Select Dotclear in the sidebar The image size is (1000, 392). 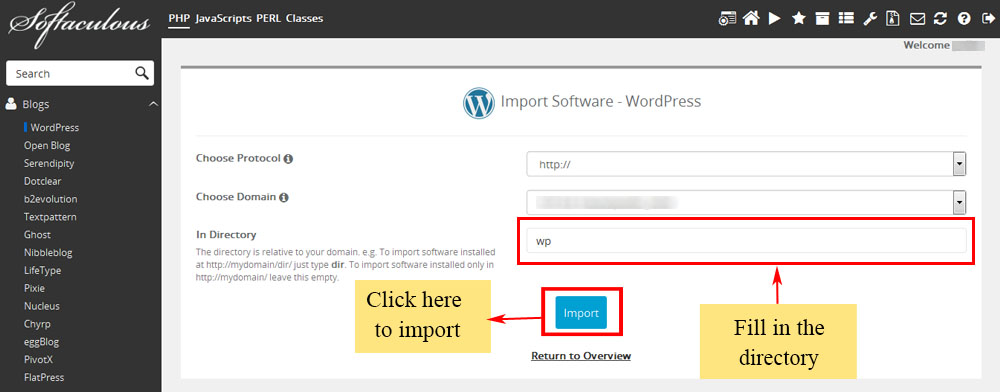43,181
